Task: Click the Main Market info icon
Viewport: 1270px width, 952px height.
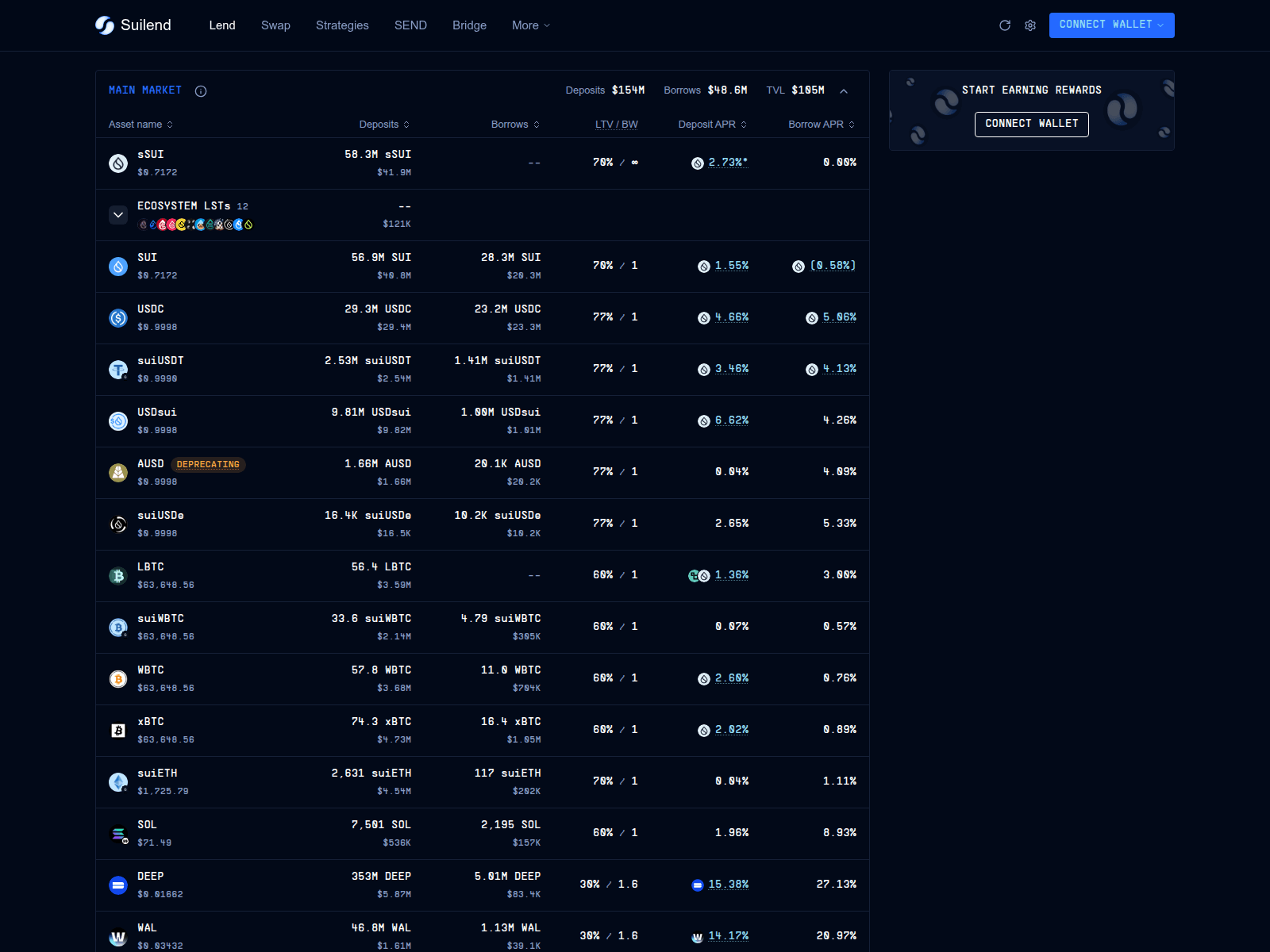Action: tap(201, 91)
